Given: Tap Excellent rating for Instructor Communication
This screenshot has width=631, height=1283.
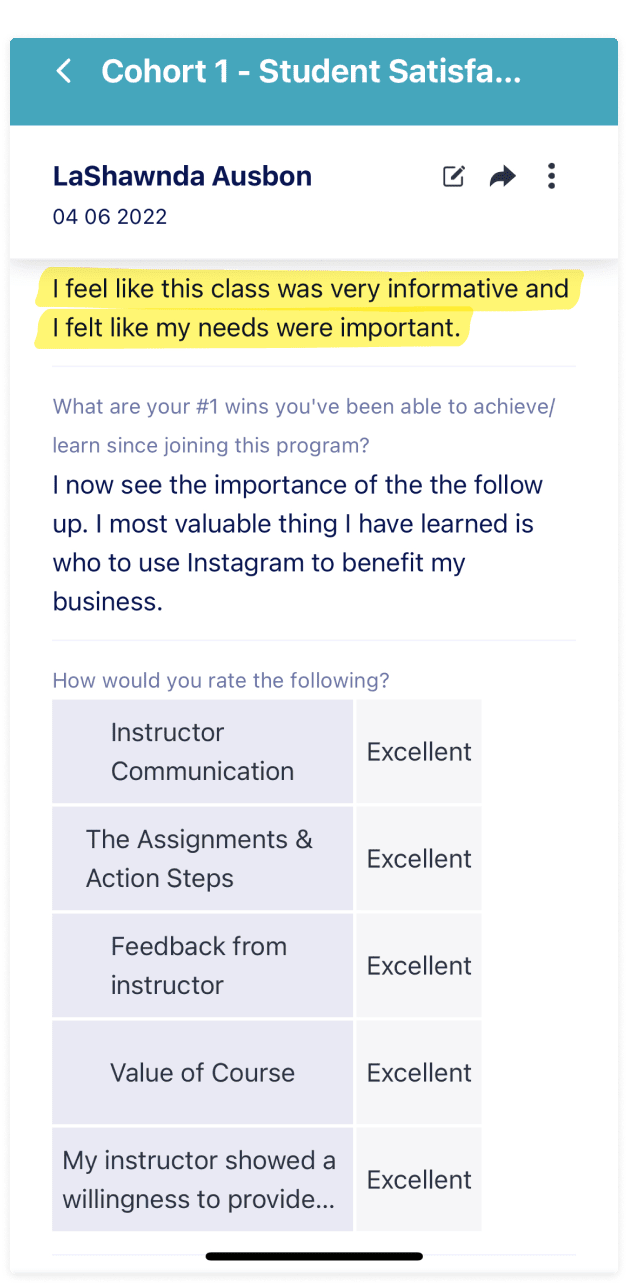Looking at the screenshot, I should click(419, 752).
